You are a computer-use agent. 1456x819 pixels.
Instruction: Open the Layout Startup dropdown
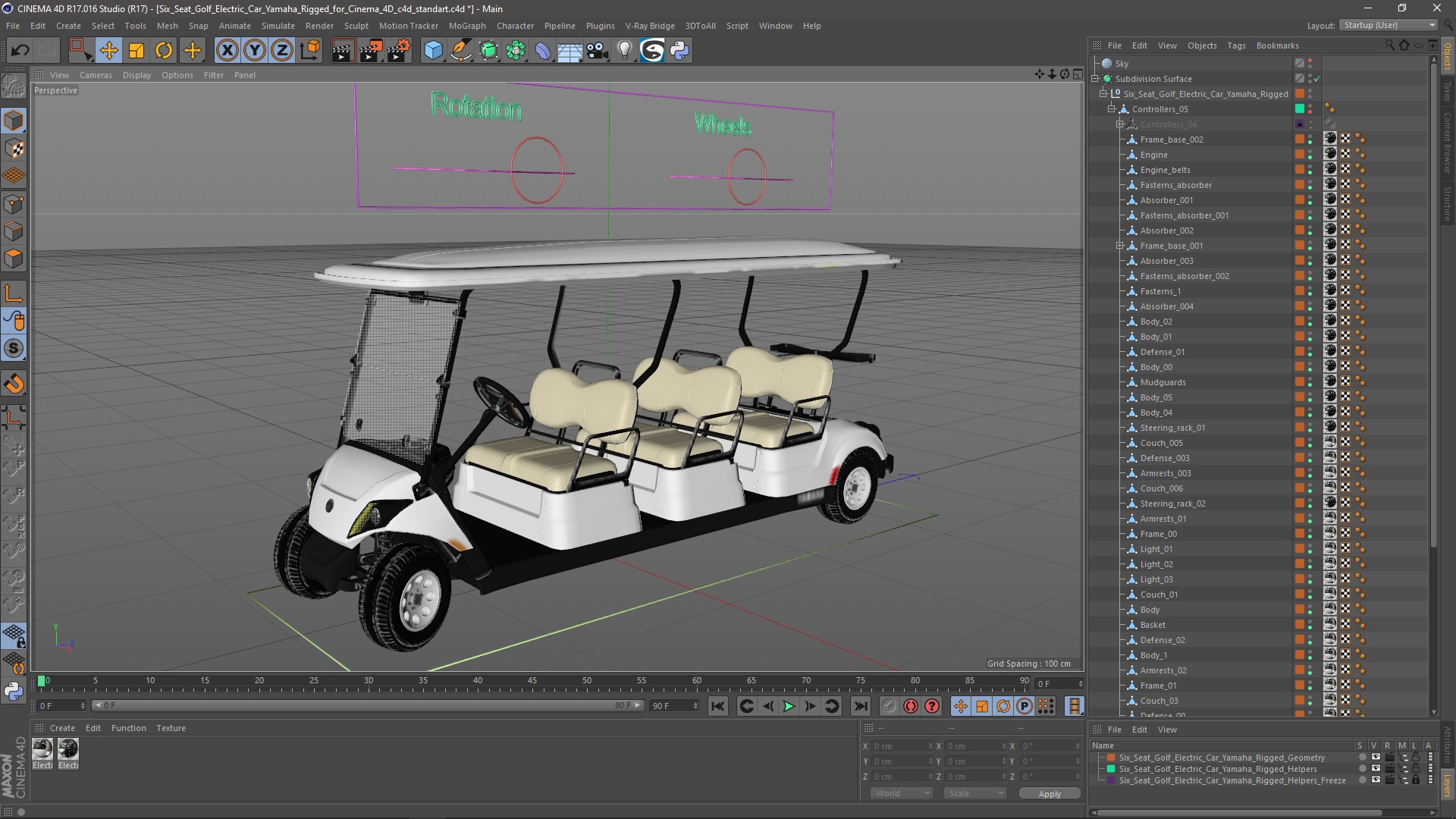pyautogui.click(x=1389, y=25)
